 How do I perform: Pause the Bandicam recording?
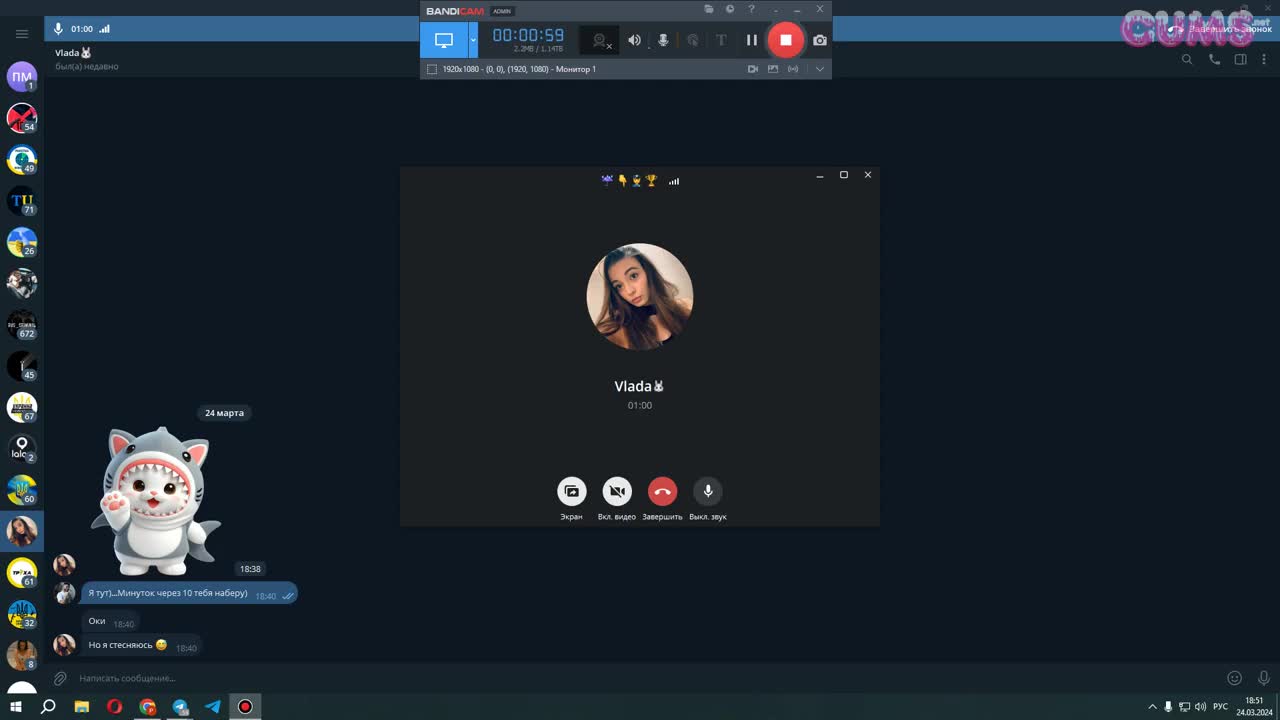pos(751,40)
